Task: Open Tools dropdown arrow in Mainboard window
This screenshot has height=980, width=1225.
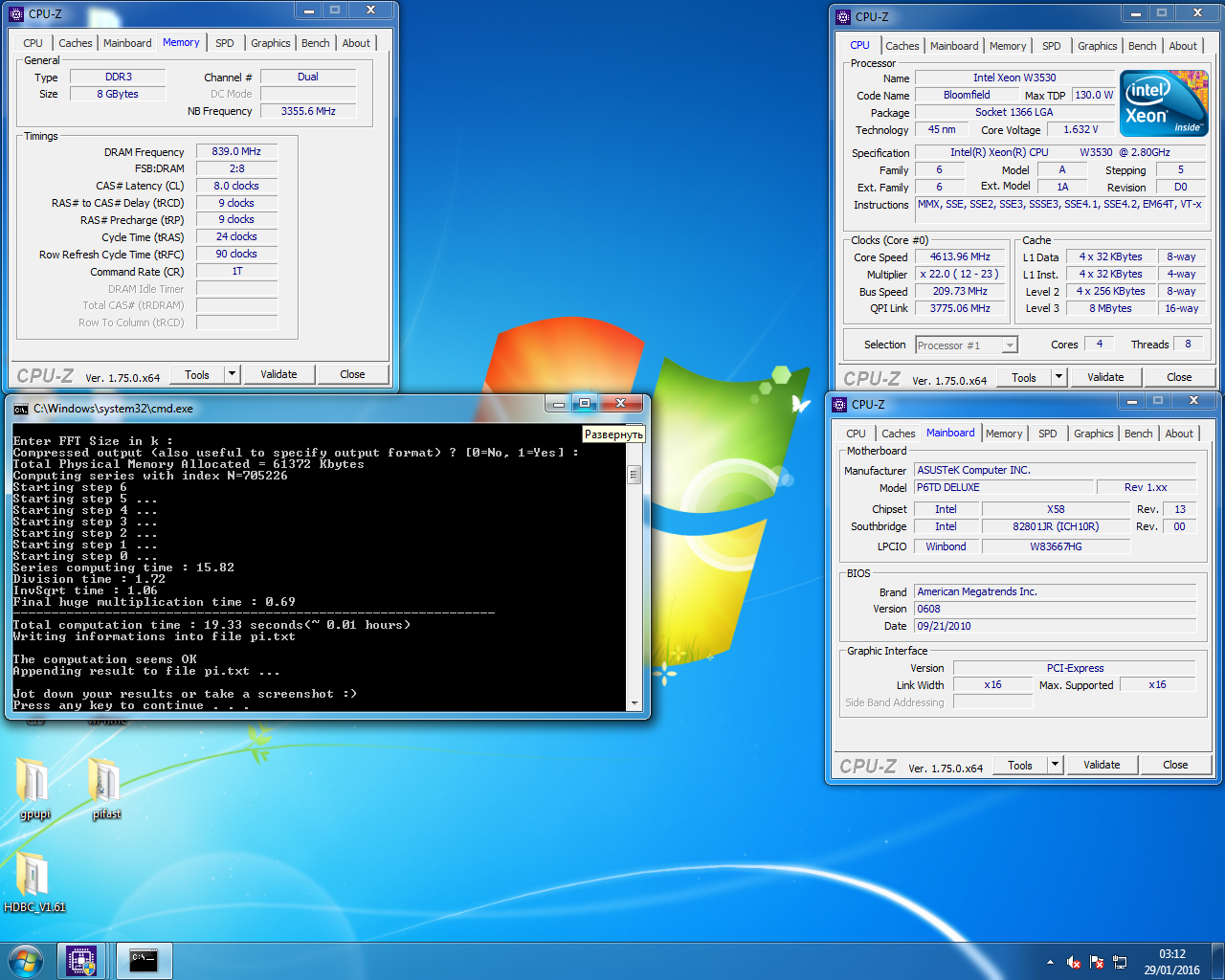Action: click(x=1055, y=765)
